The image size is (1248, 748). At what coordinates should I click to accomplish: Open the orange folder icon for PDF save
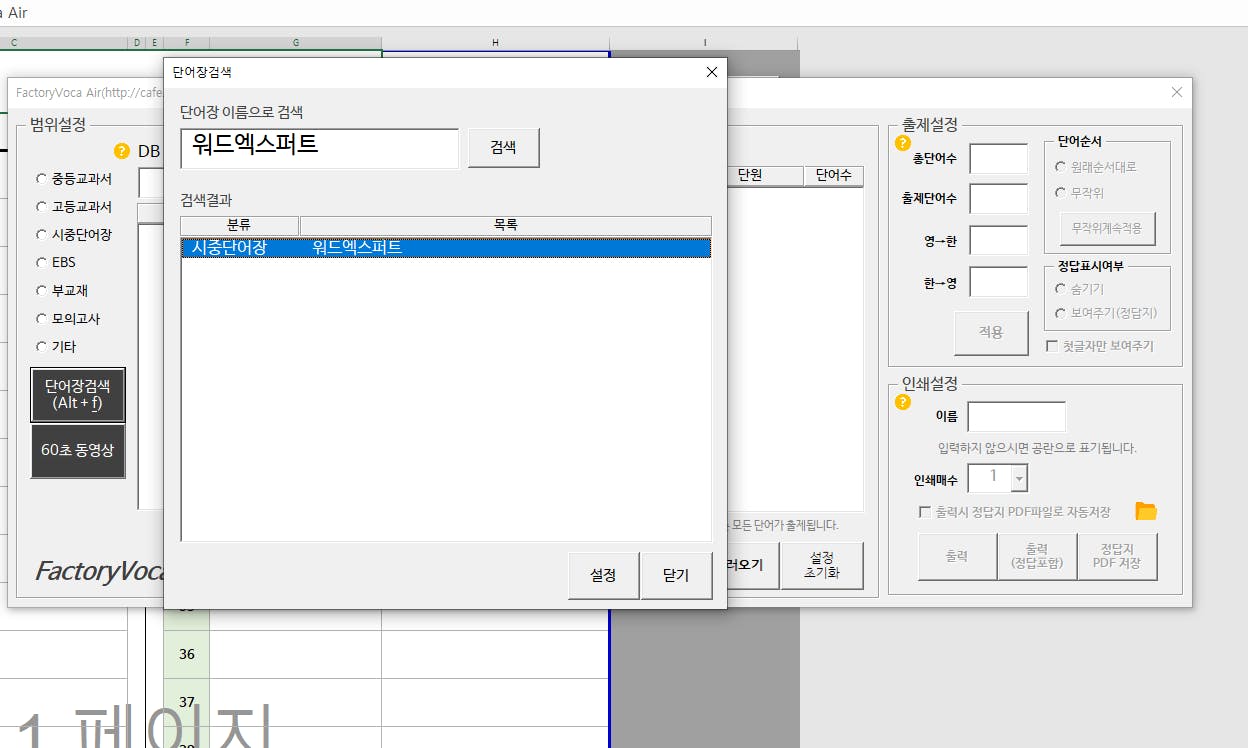point(1146,511)
